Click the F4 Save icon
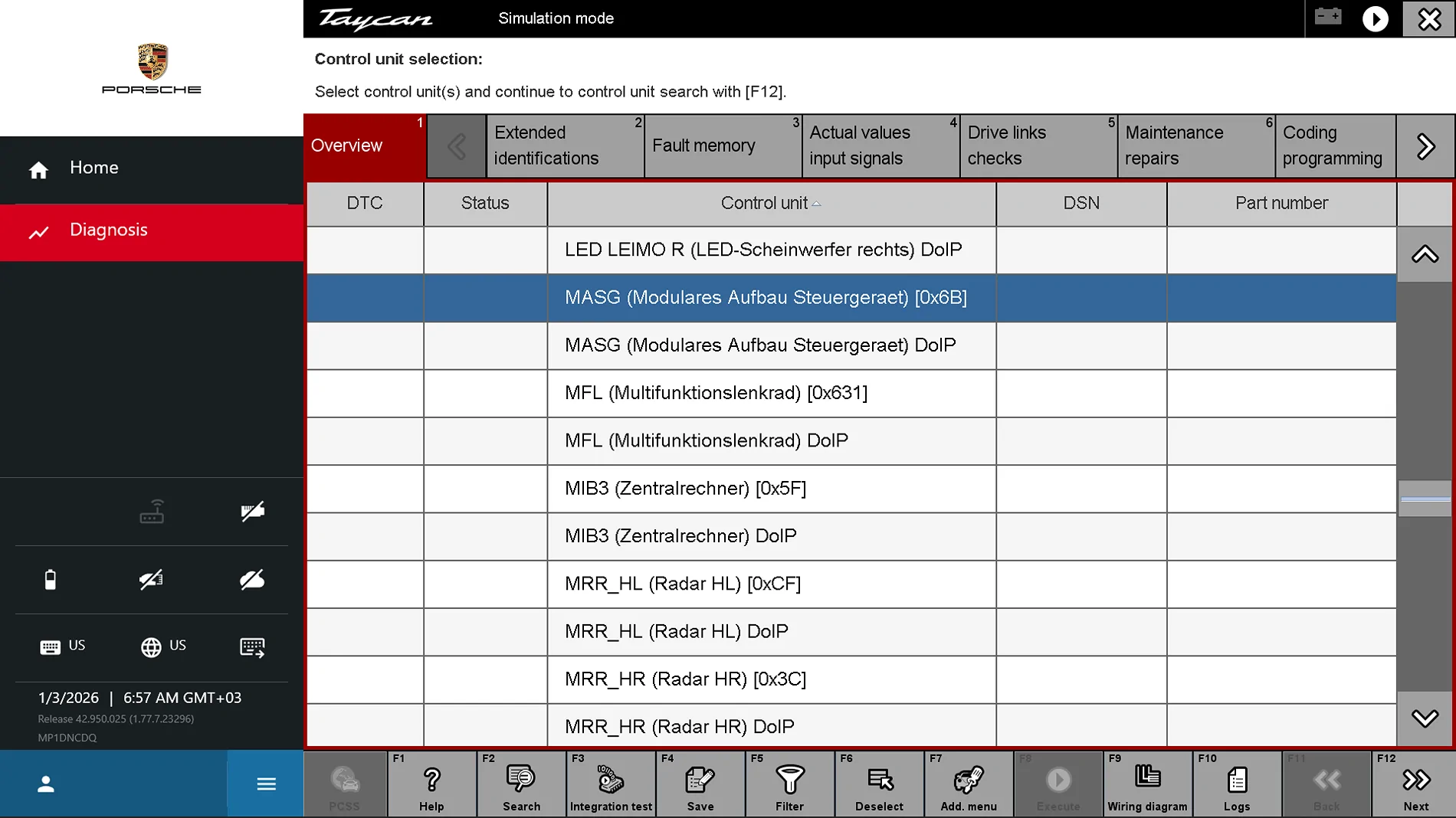The image size is (1456, 818). [700, 784]
